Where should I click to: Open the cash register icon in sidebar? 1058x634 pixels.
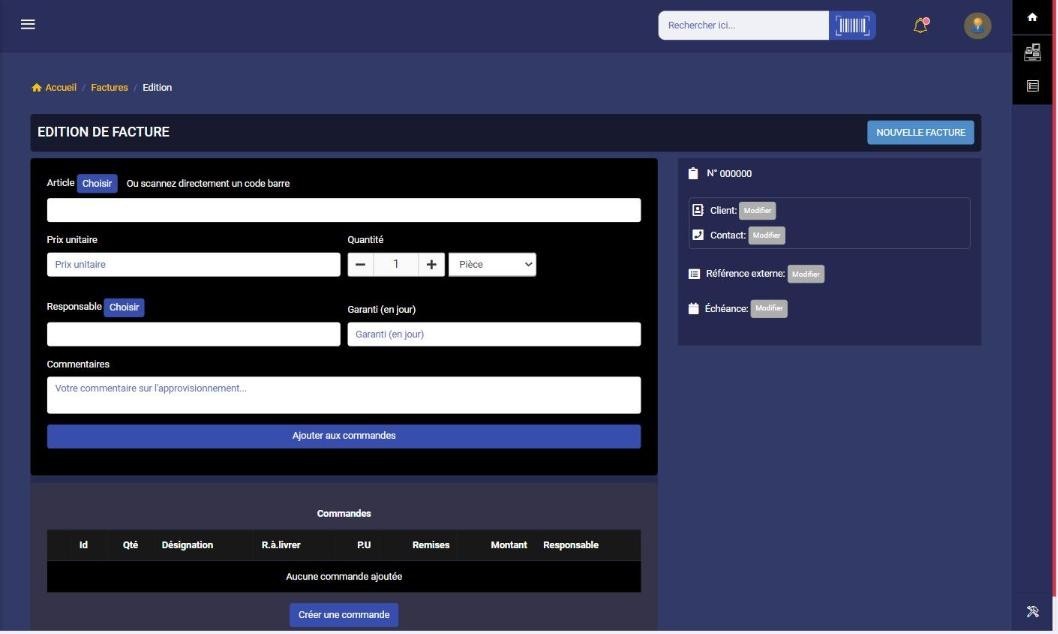click(x=1032, y=52)
